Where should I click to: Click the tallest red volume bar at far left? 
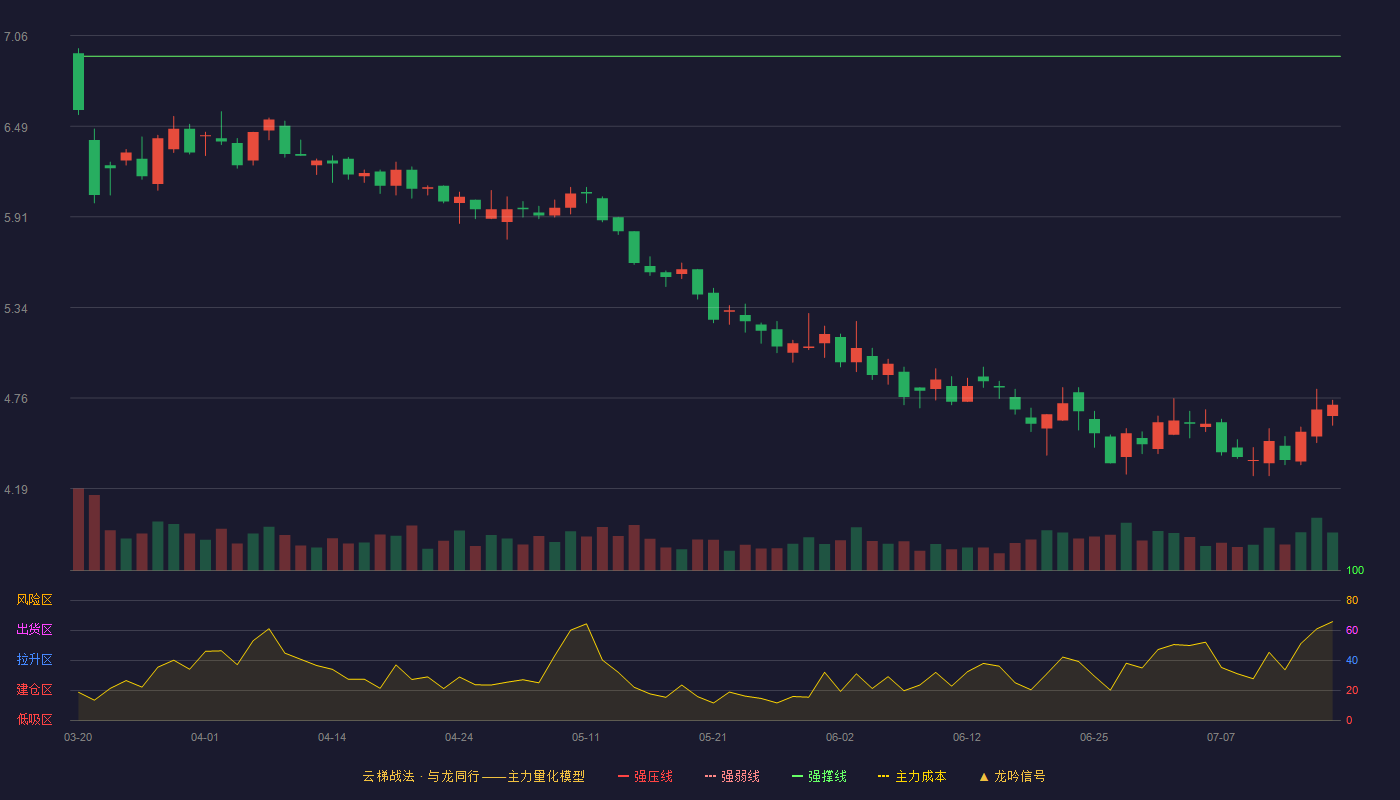[x=78, y=529]
